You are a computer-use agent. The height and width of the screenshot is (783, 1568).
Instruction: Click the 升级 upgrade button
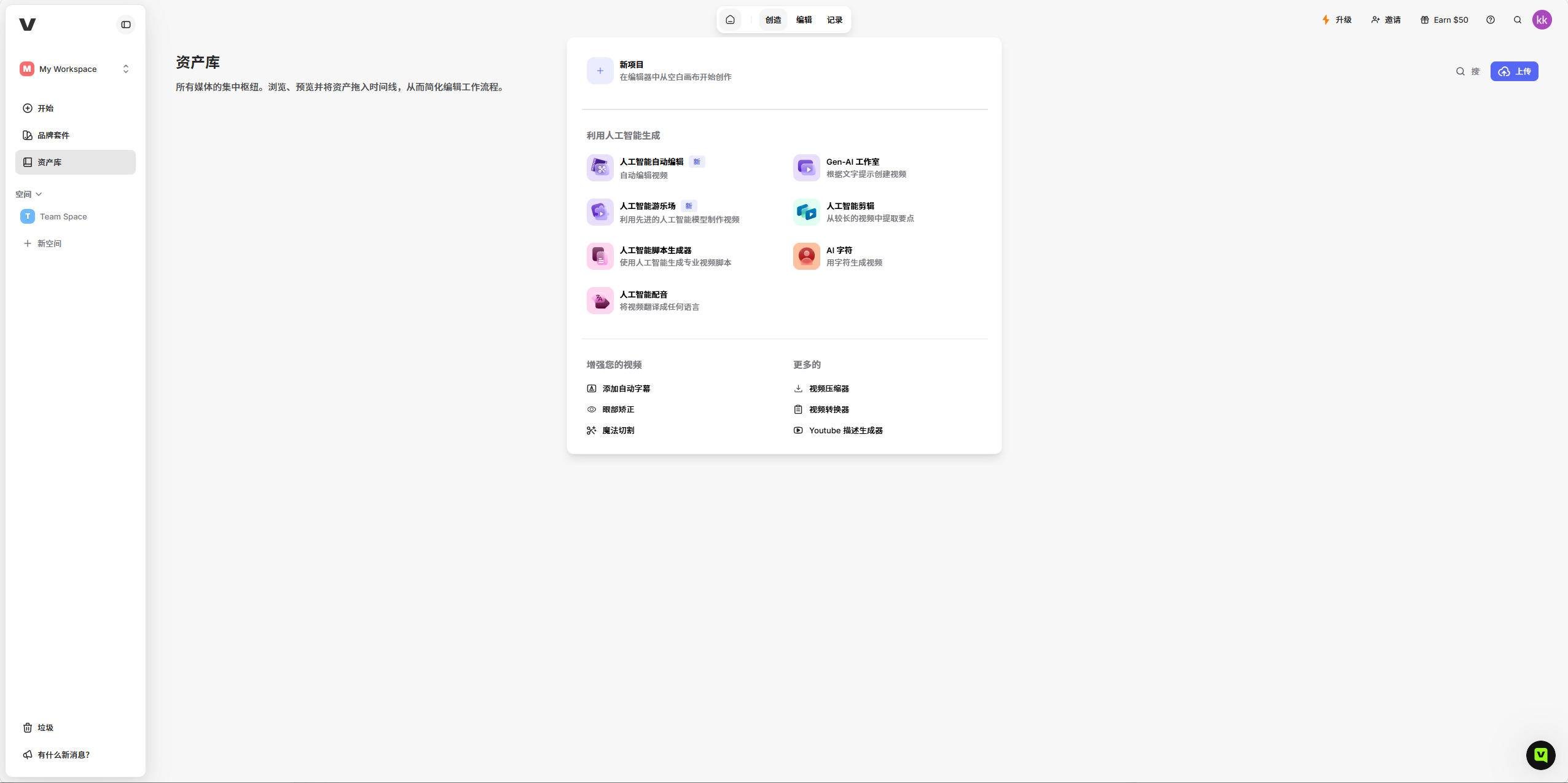coord(1337,20)
